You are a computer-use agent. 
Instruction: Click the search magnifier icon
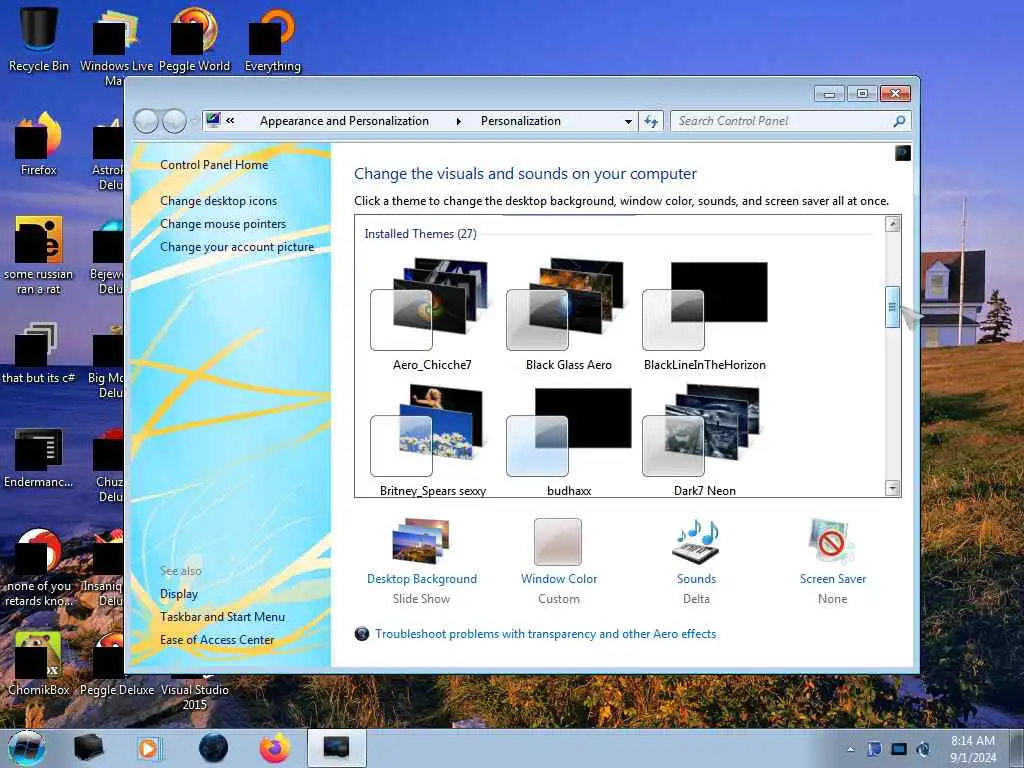click(x=900, y=121)
